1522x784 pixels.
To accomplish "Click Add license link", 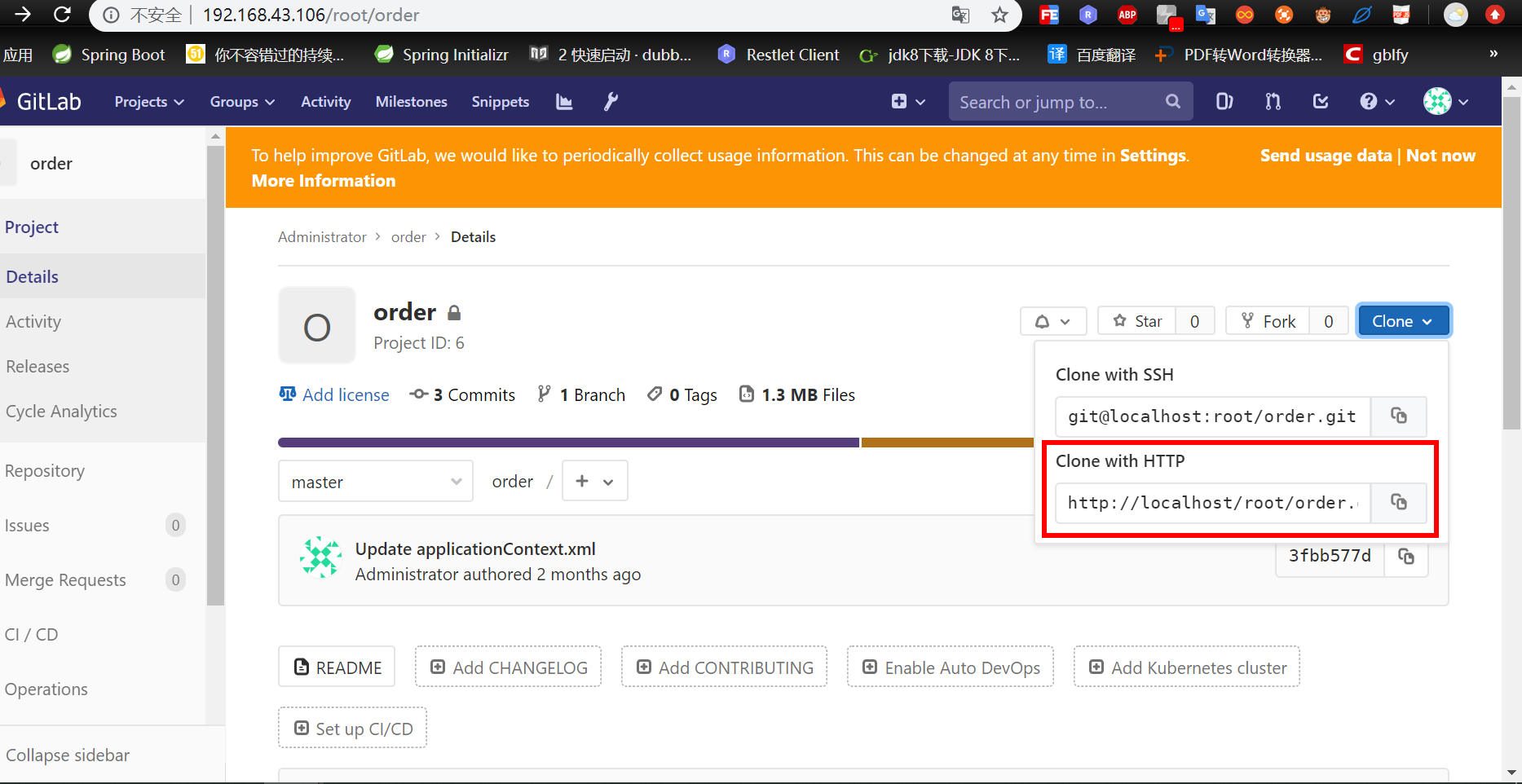I will tap(334, 394).
